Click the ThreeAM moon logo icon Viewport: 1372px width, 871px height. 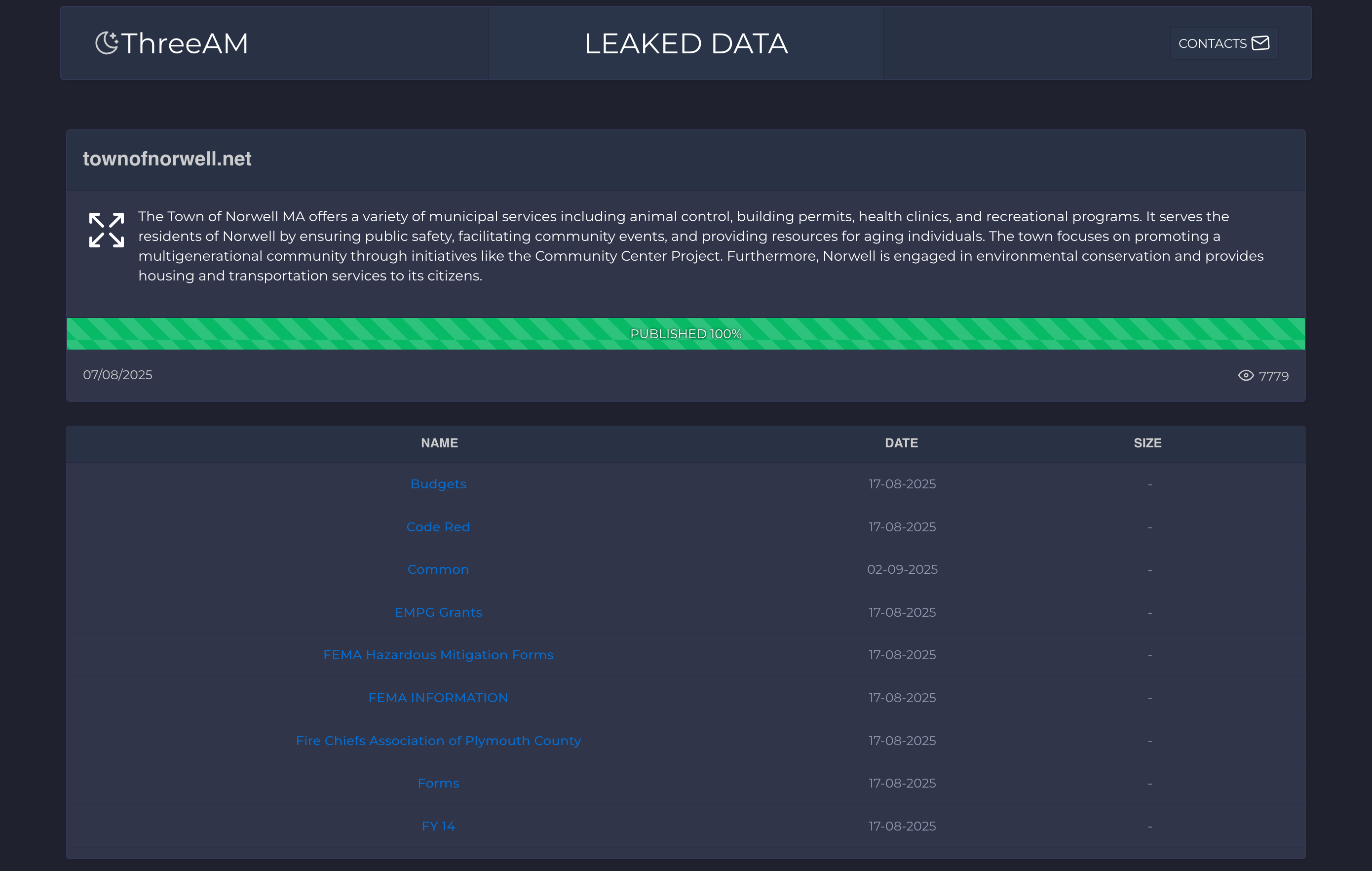[x=107, y=43]
